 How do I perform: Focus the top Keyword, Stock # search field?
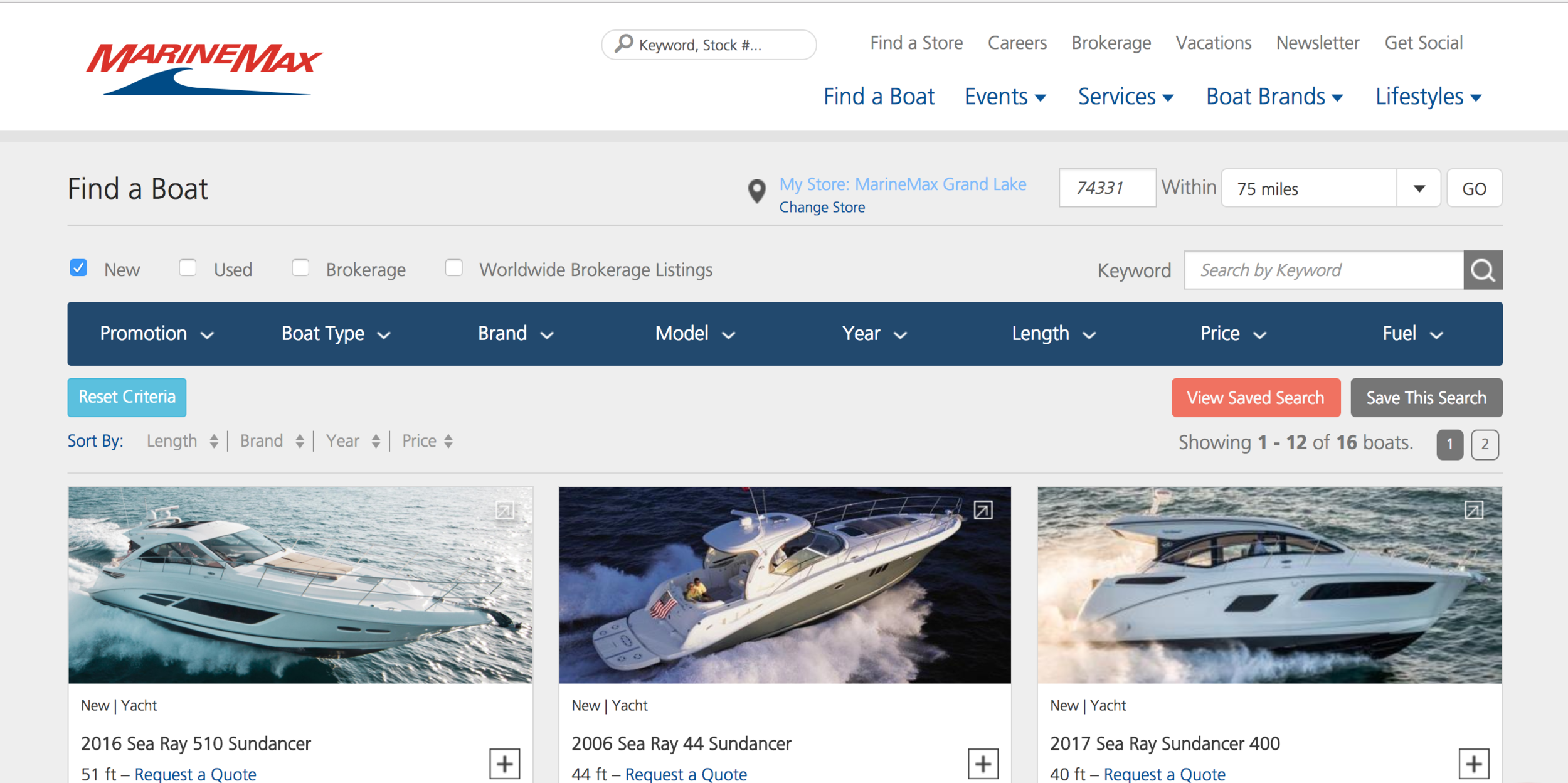[x=709, y=45]
